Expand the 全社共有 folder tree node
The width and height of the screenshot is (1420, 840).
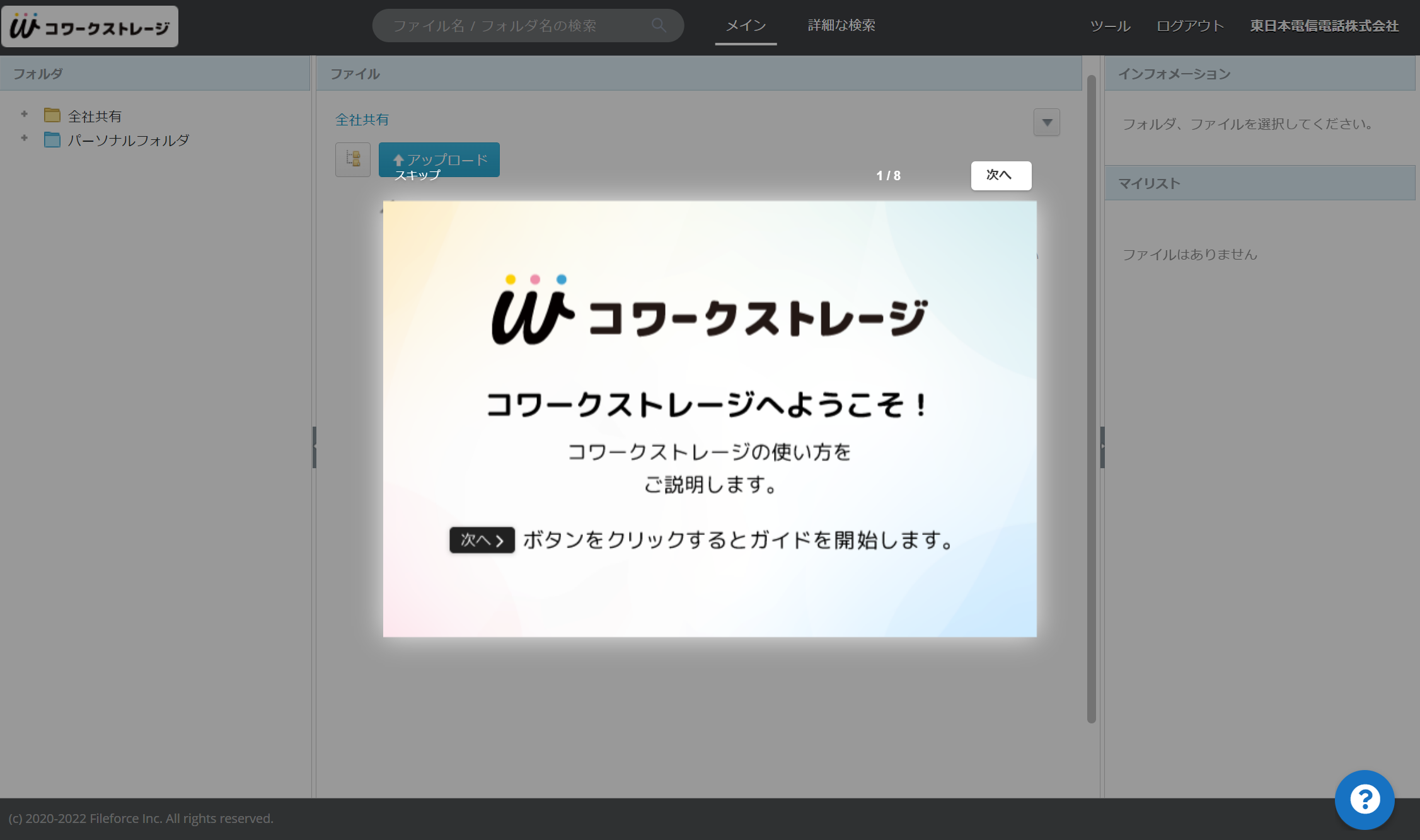[25, 114]
